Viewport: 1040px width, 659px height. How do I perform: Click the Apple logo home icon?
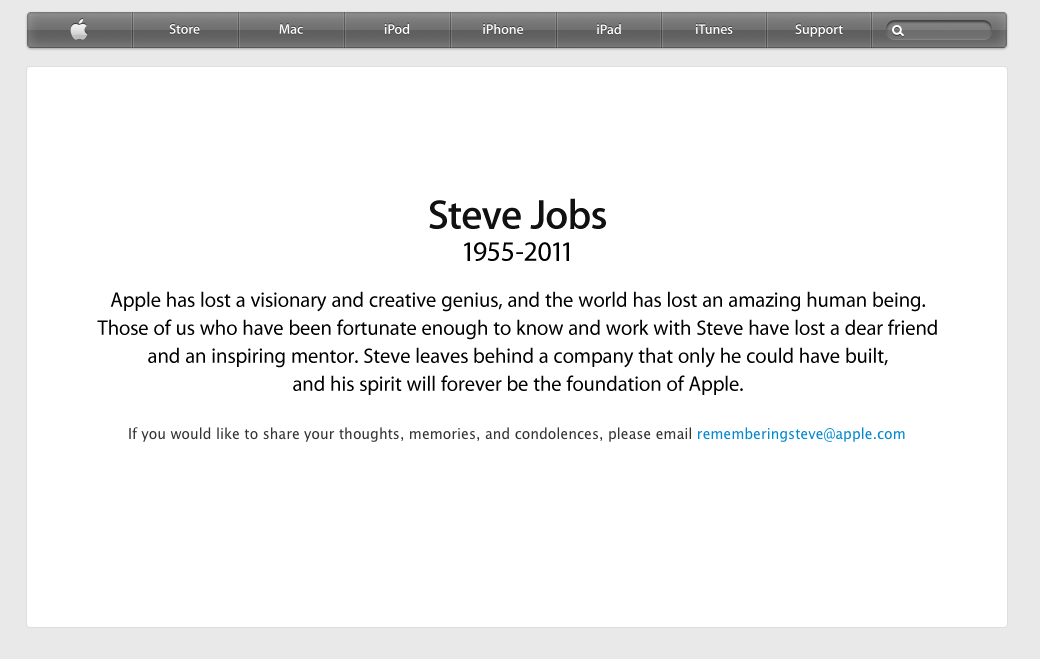click(79, 29)
